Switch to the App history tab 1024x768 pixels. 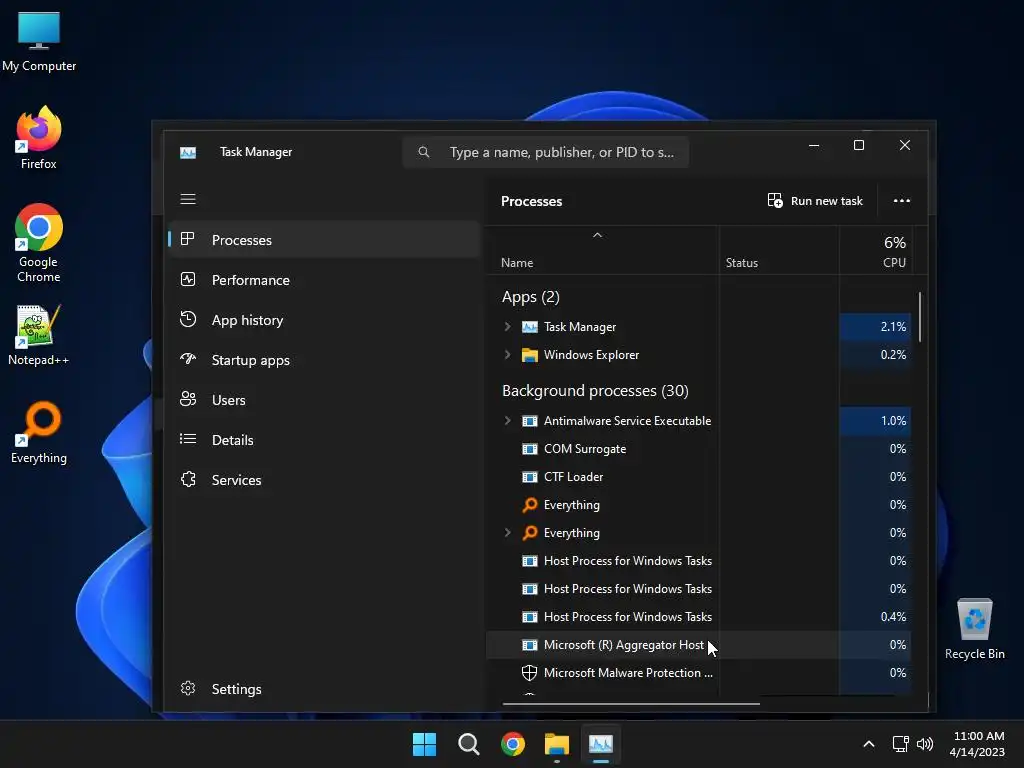[325, 320]
